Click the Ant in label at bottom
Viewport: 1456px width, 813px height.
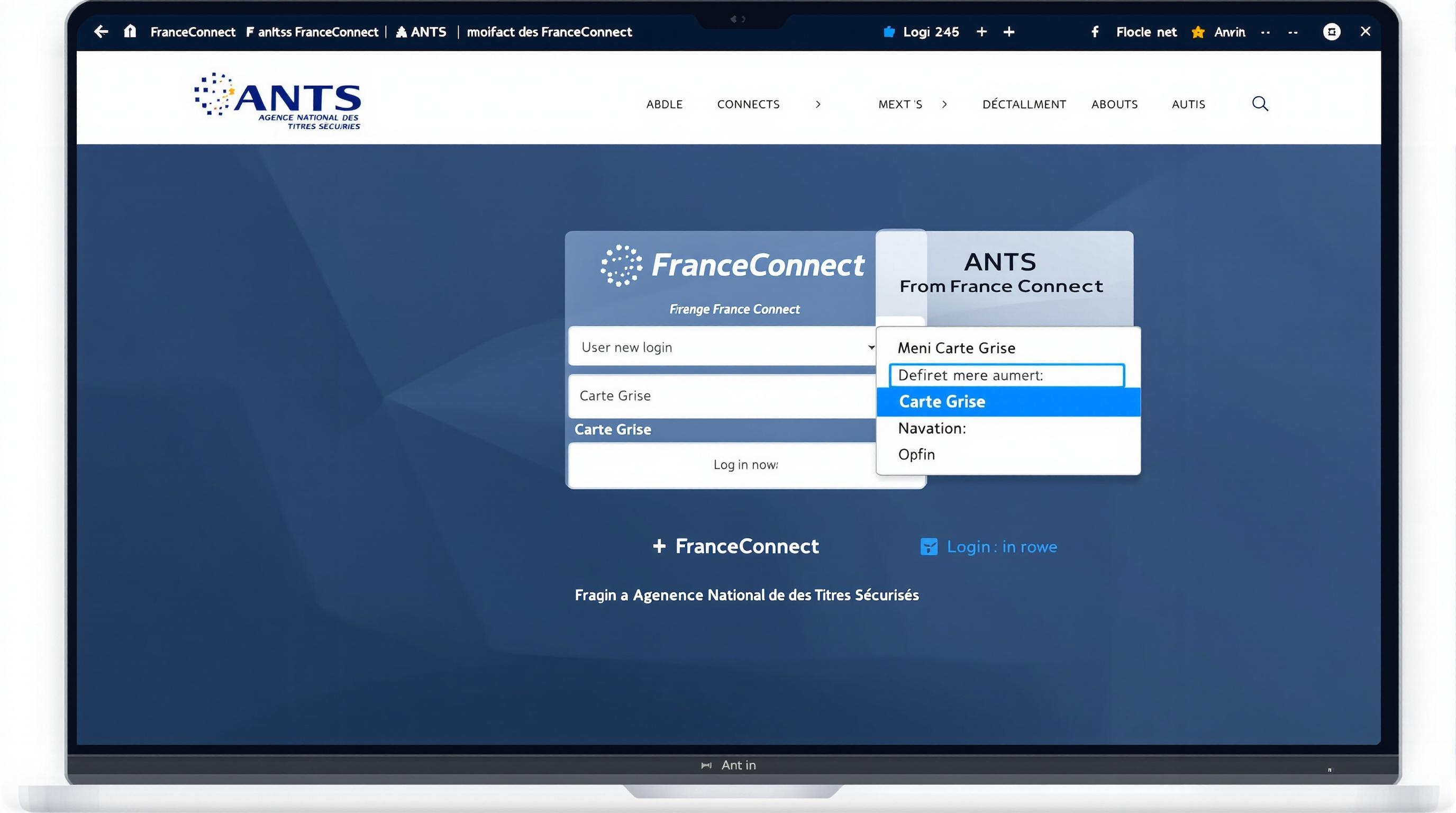(738, 765)
